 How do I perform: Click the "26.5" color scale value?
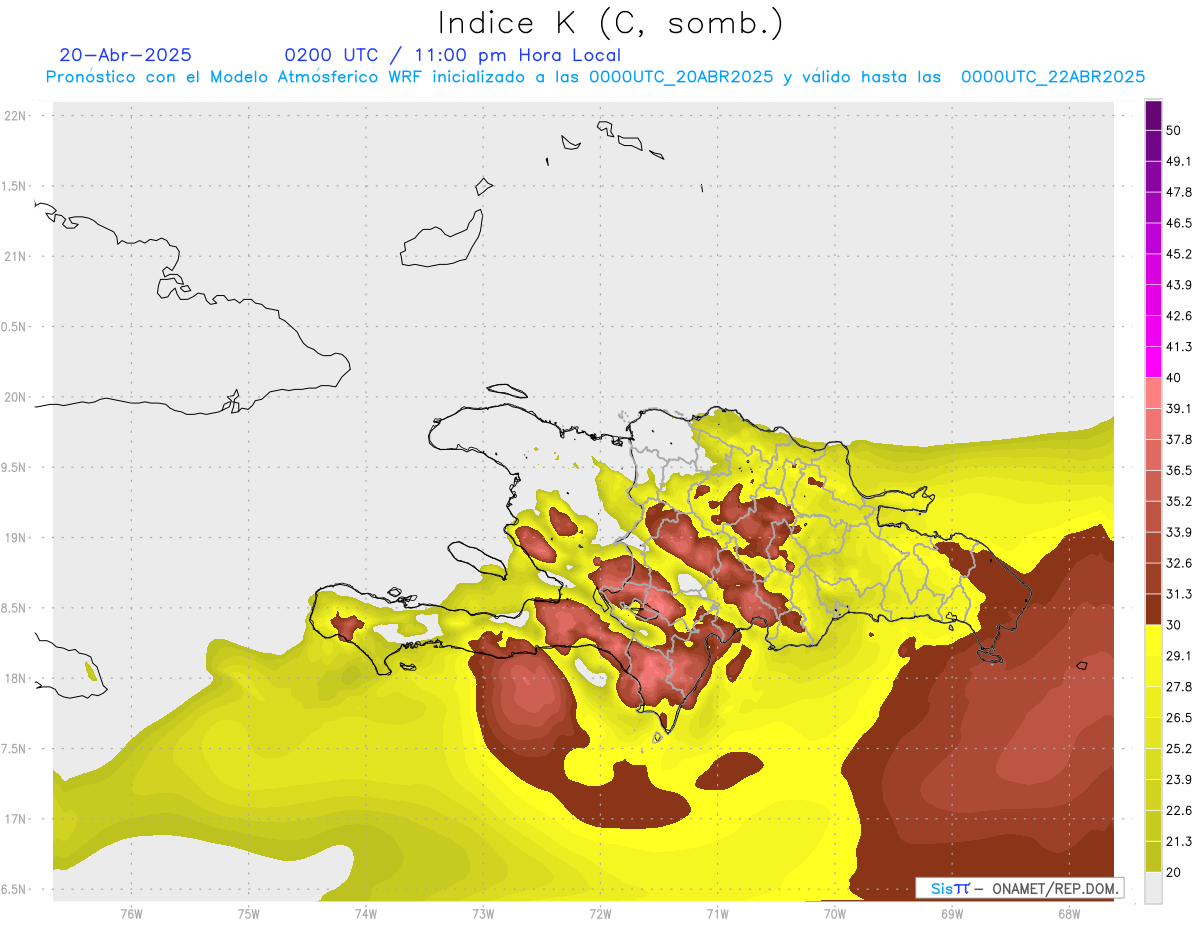pos(1179,718)
